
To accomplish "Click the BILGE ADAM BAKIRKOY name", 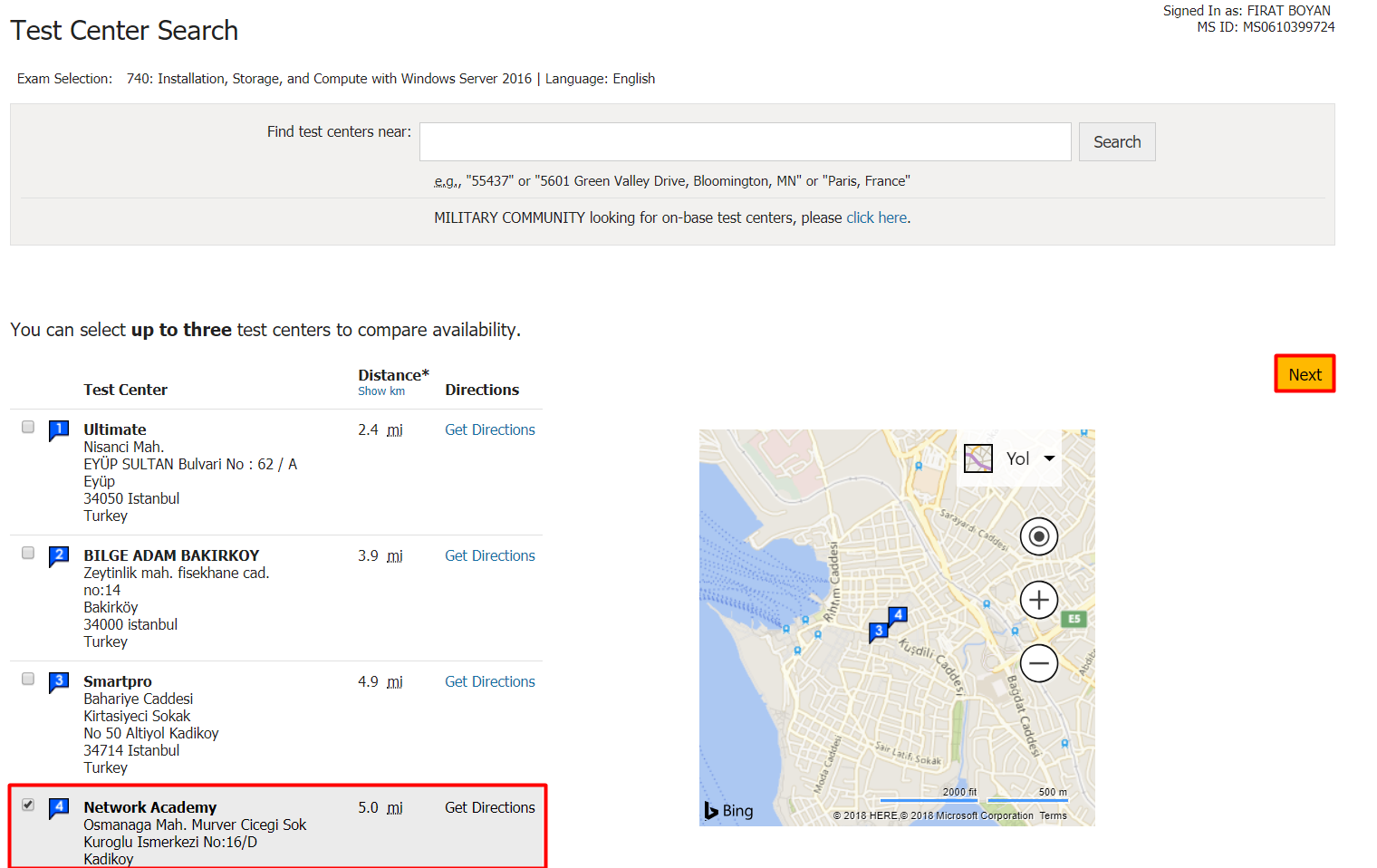I will (171, 555).
